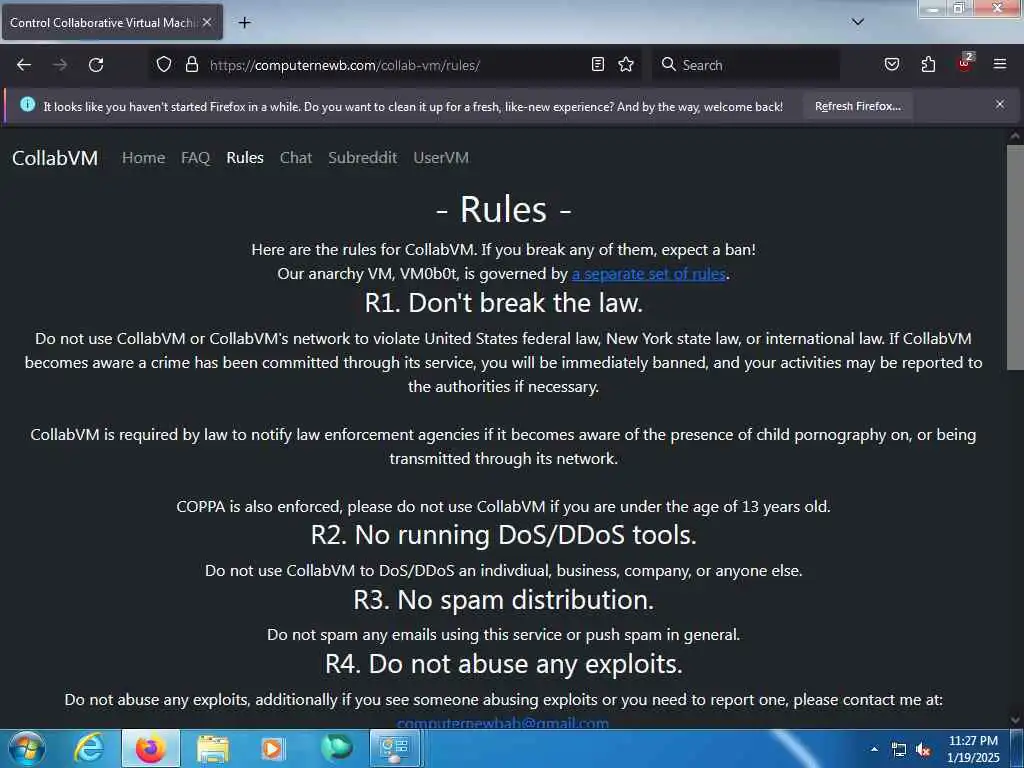Click the red extension icon with badge 2
The height and width of the screenshot is (768, 1024).
(965, 63)
